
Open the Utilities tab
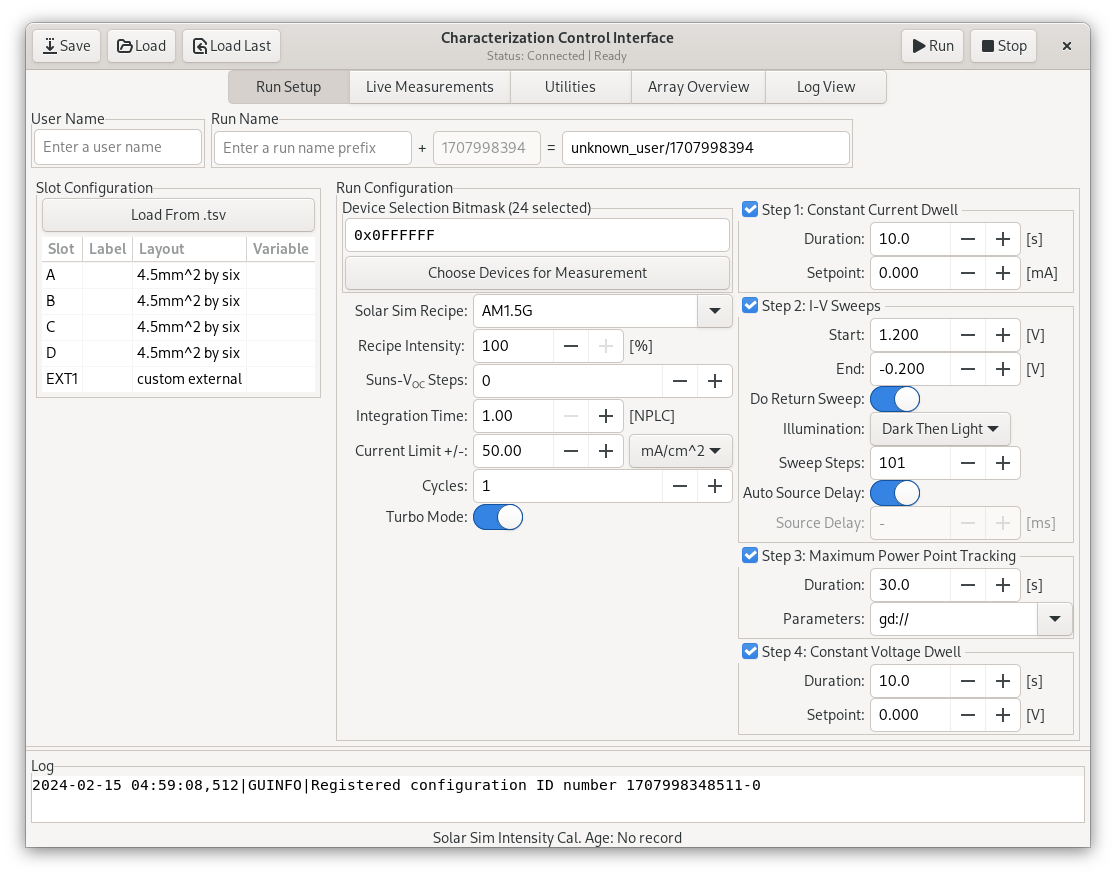570,87
